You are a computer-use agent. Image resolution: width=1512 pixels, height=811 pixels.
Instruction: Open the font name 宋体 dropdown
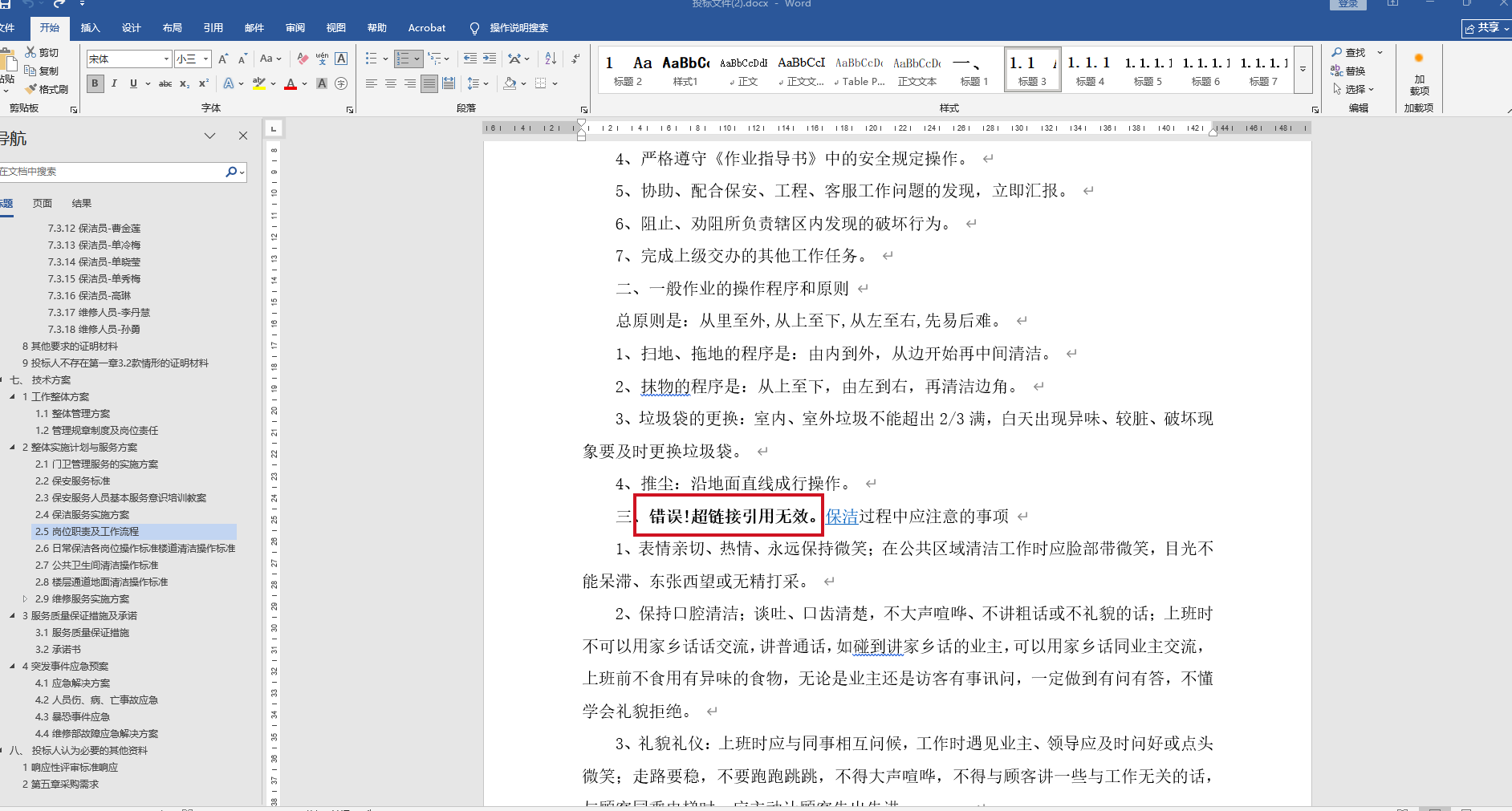click(x=166, y=59)
